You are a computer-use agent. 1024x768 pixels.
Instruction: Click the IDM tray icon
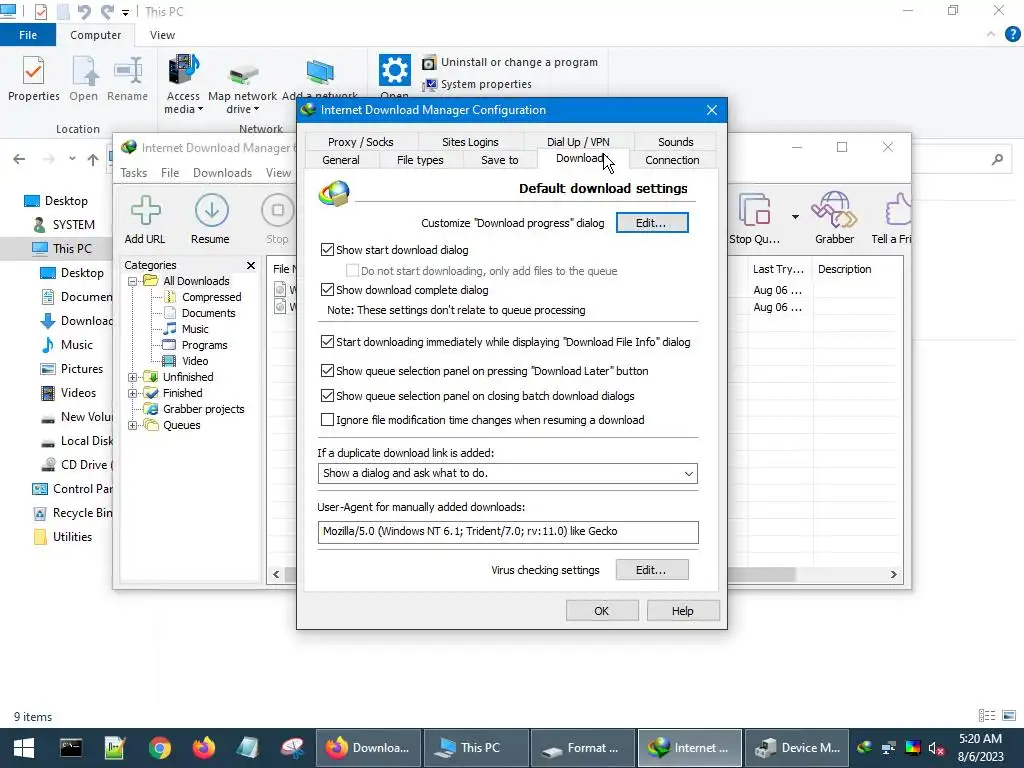pos(865,748)
